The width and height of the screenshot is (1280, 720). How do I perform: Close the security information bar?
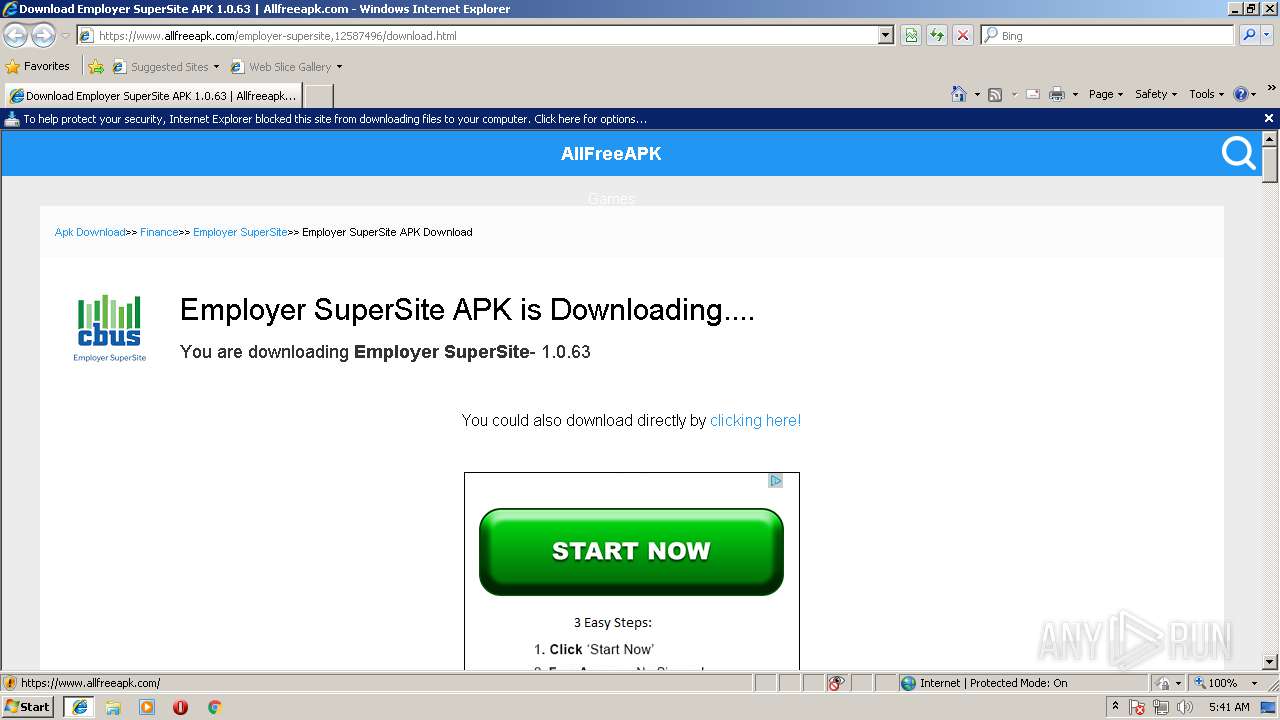[1269, 118]
